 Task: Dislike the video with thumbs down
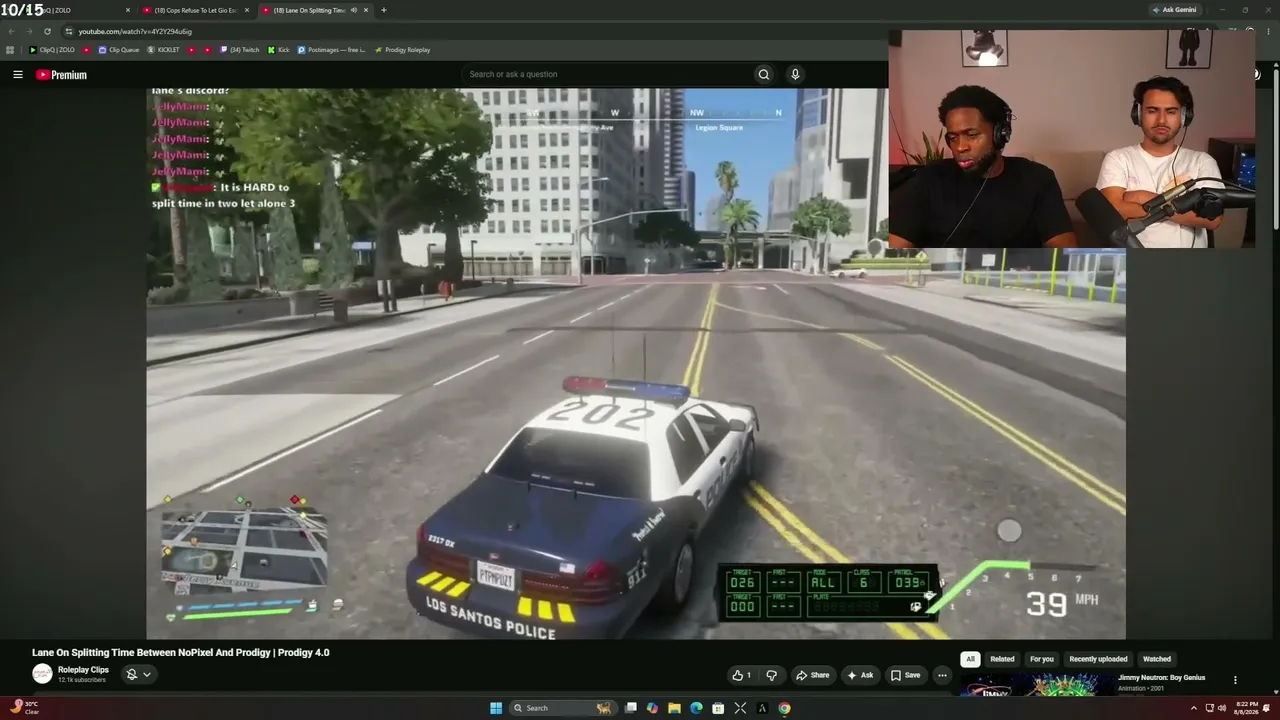[x=771, y=675]
